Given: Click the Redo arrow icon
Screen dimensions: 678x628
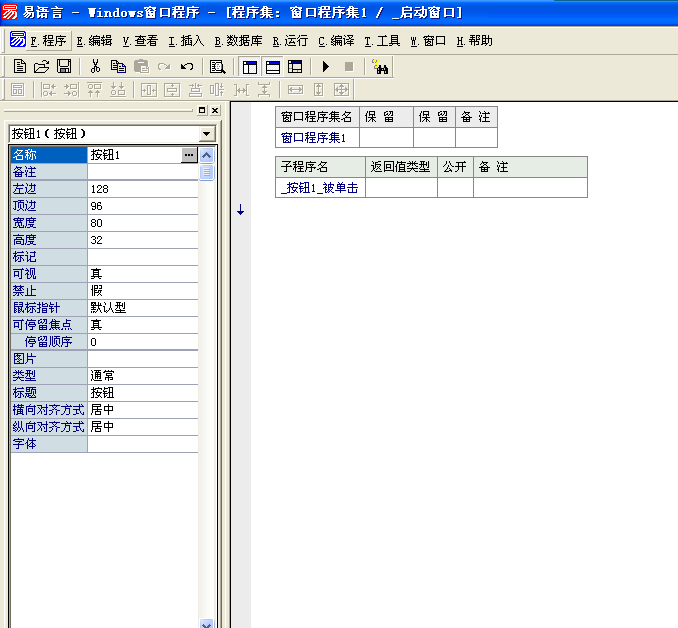Looking at the screenshot, I should (164, 67).
